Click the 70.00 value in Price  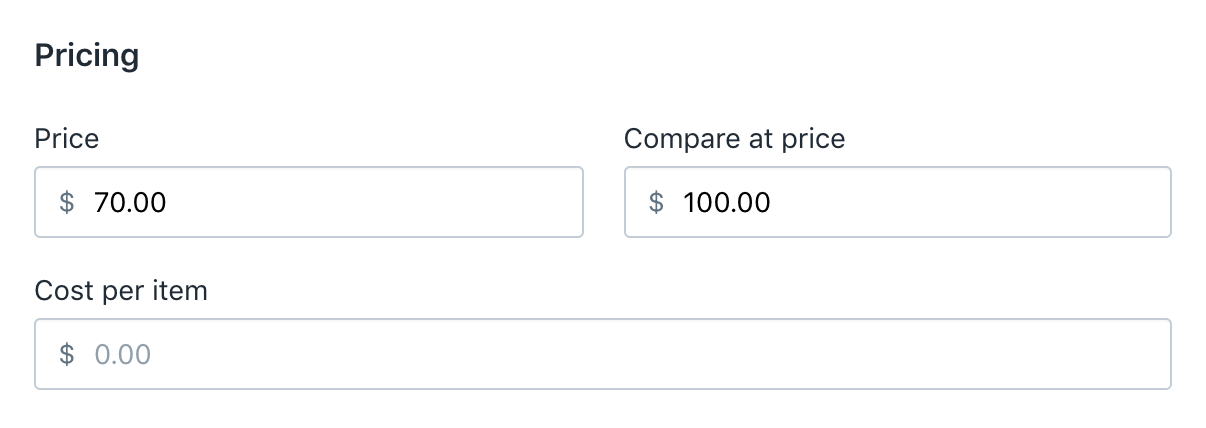[129, 203]
